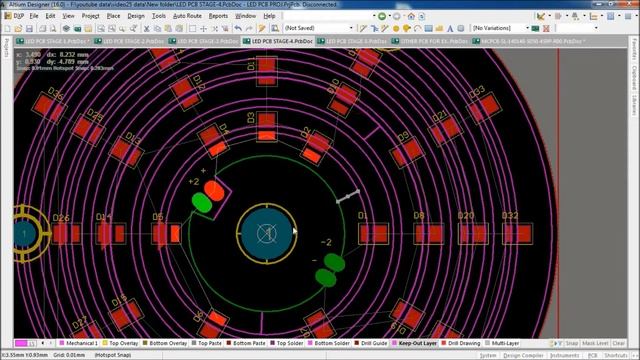Open the Design Compiler panel button
Screen dimensions: 640x360
pos(523,356)
